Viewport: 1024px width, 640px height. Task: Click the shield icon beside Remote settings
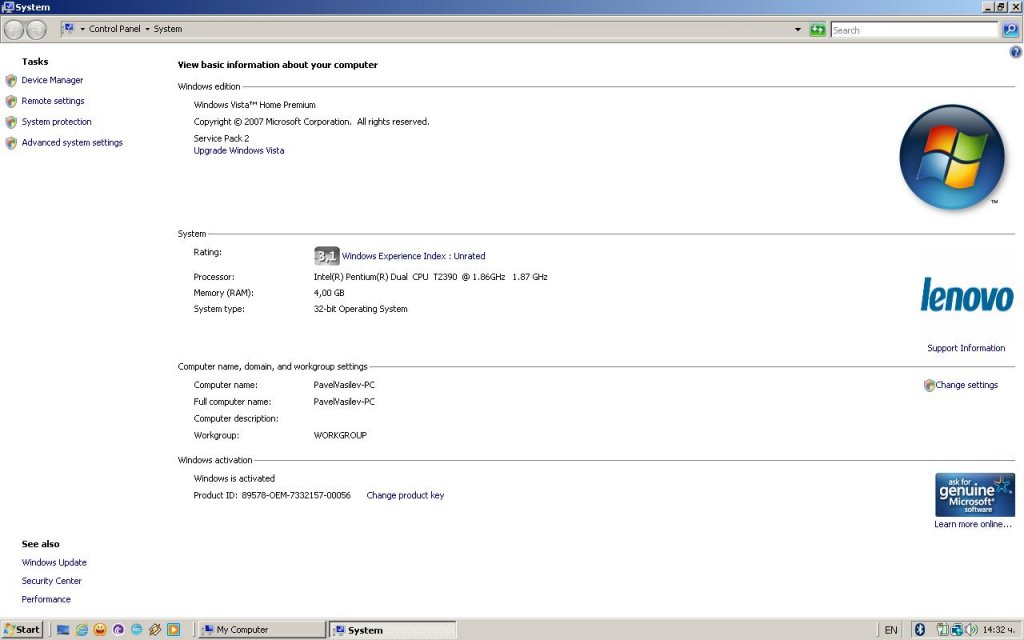tap(11, 101)
